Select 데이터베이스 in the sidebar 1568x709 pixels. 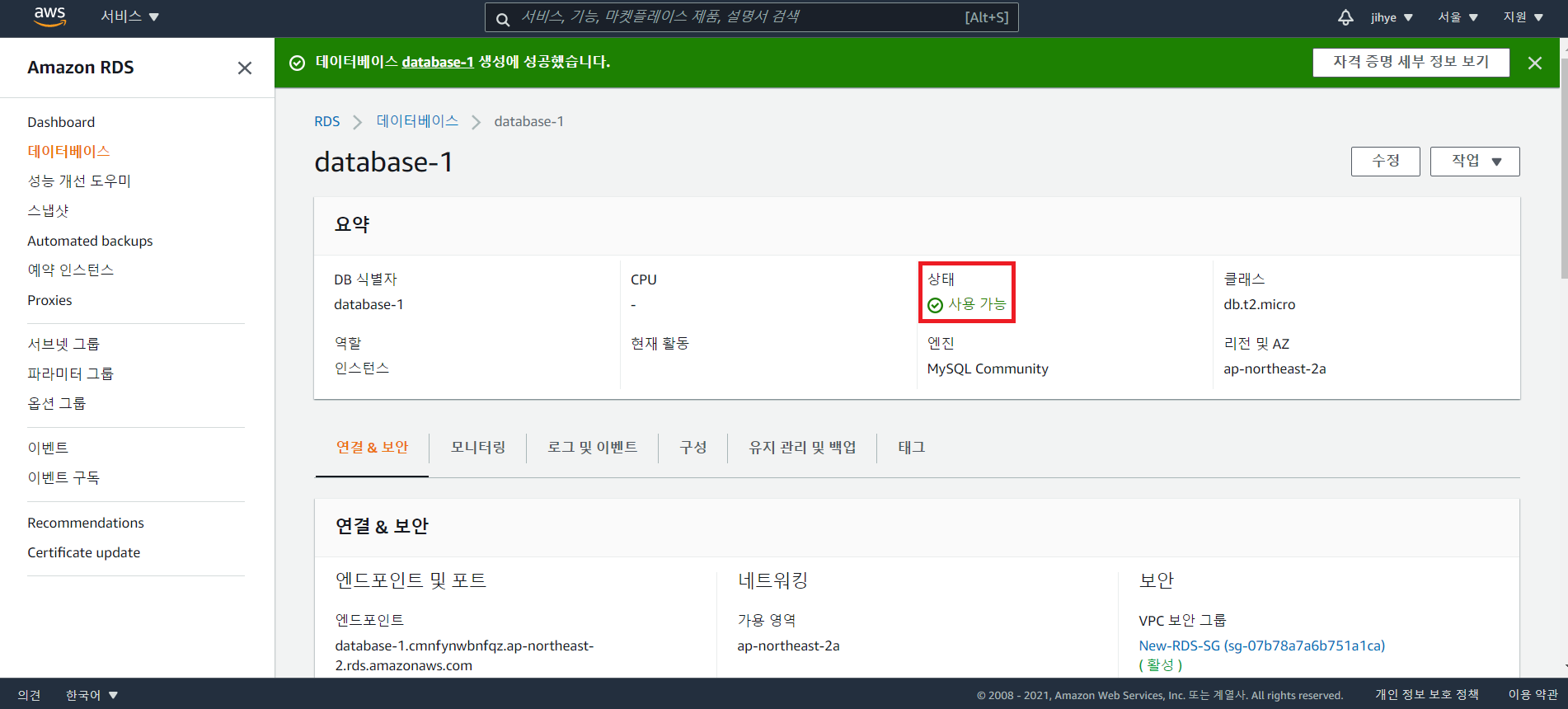[68, 152]
